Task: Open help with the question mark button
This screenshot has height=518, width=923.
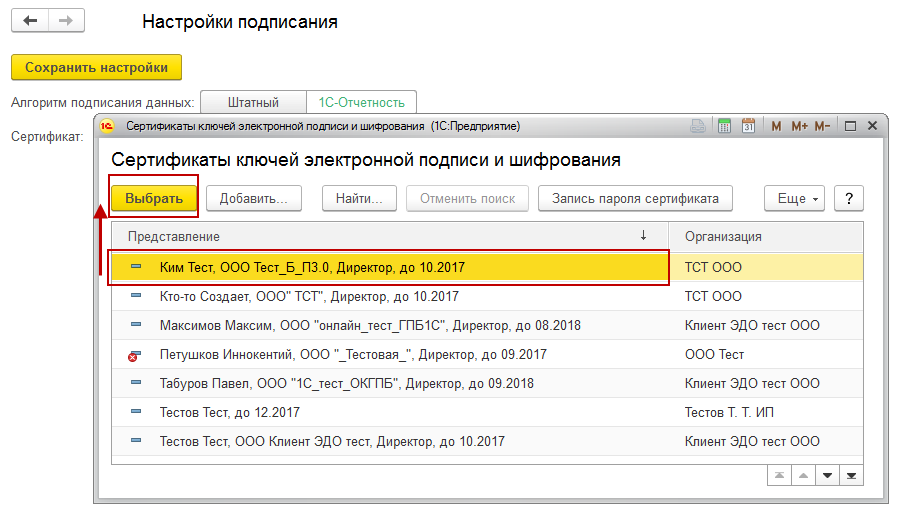Action: click(849, 198)
